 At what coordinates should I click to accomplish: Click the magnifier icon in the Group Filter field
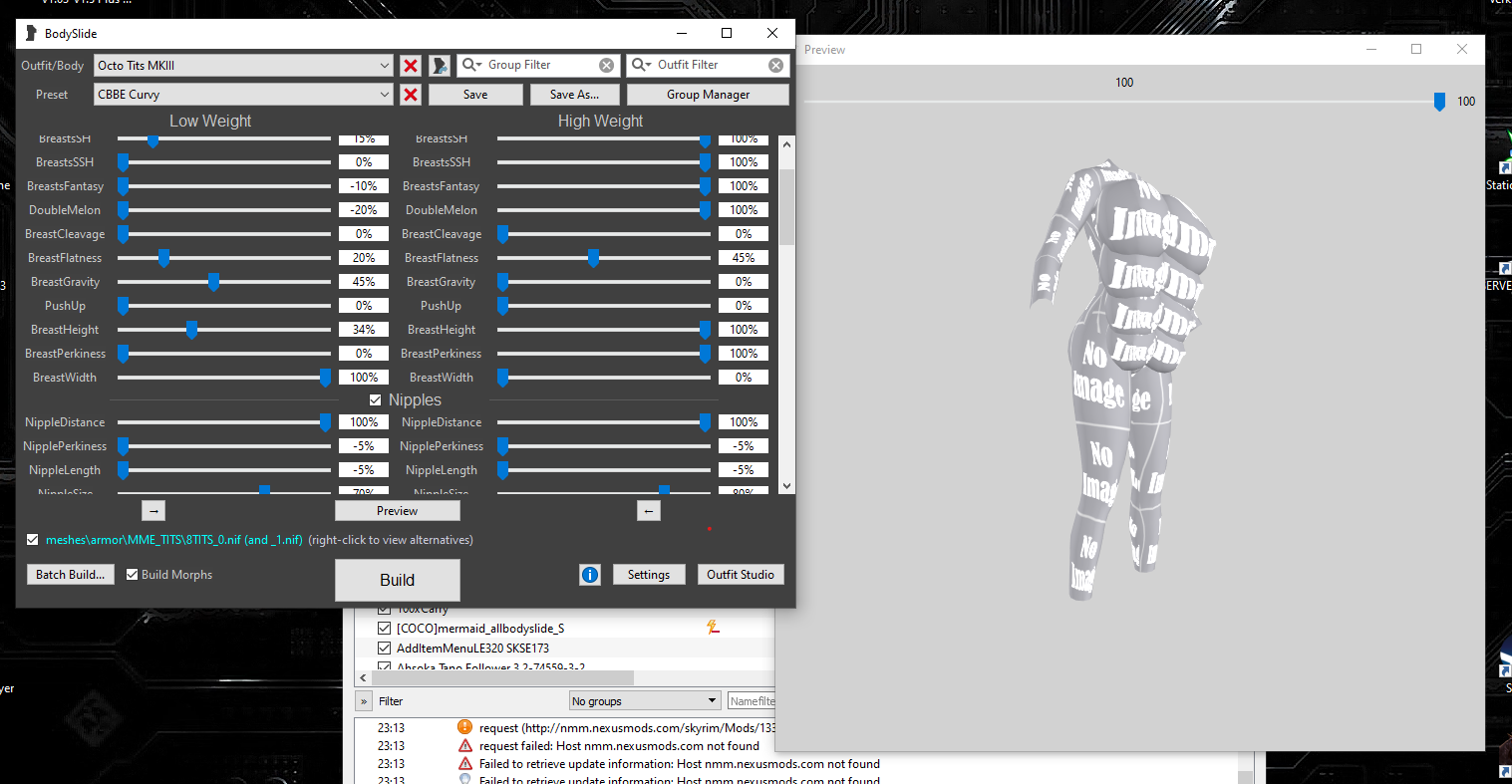point(468,65)
